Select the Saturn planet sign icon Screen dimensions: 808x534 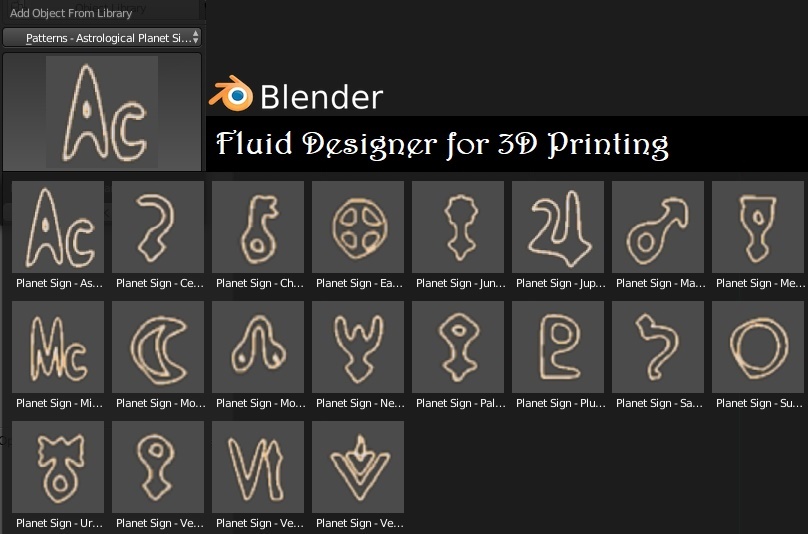pos(658,347)
